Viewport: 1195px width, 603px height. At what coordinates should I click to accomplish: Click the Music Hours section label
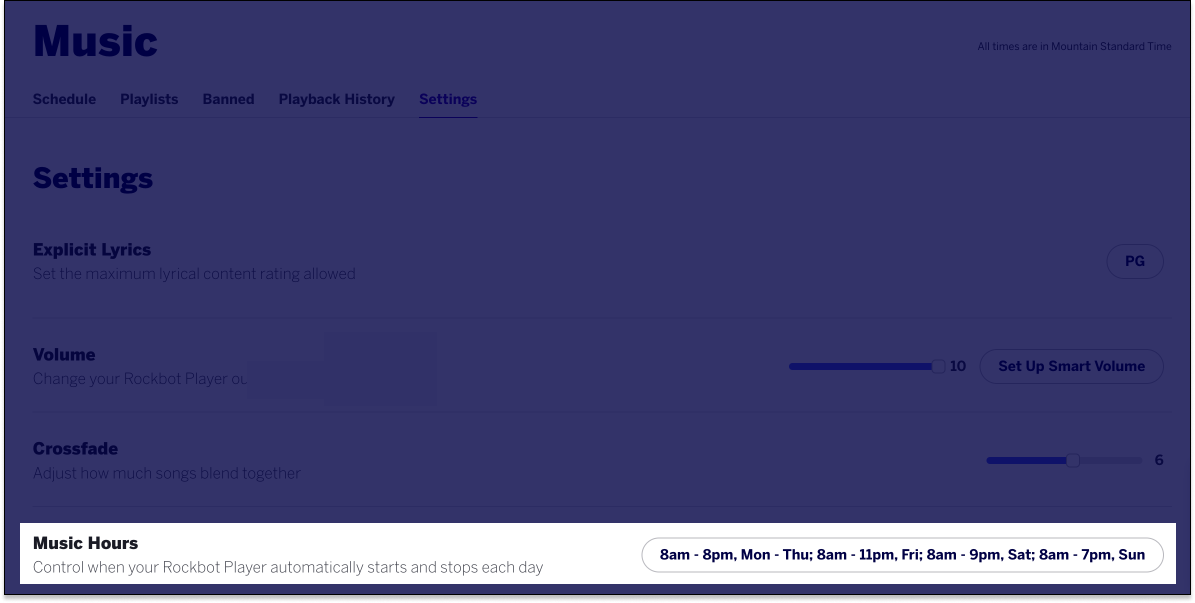[x=86, y=543]
